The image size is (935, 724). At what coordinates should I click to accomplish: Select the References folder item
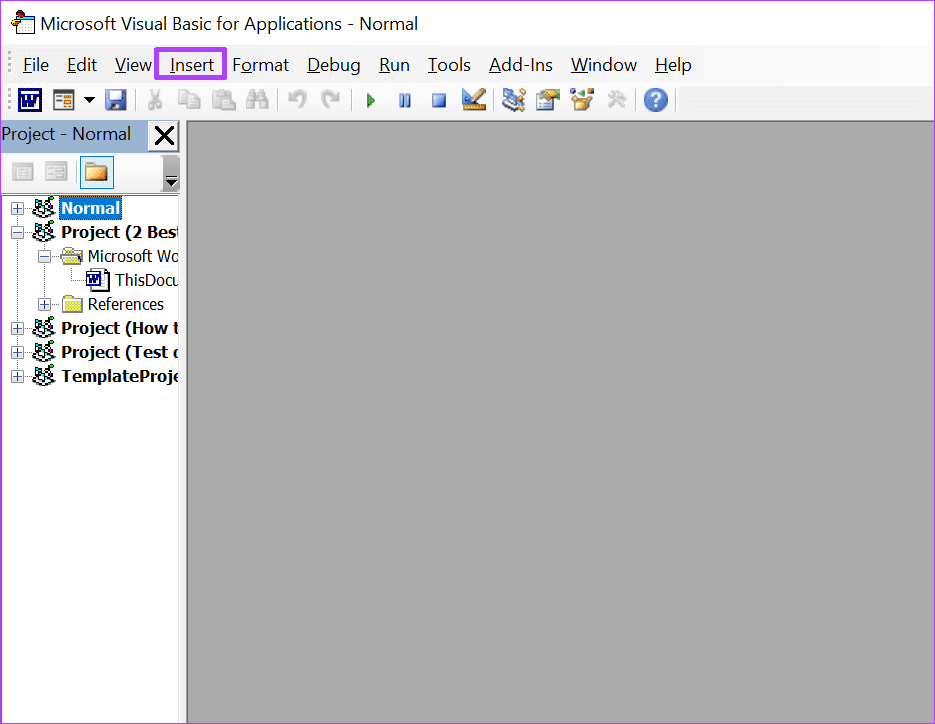[125, 304]
